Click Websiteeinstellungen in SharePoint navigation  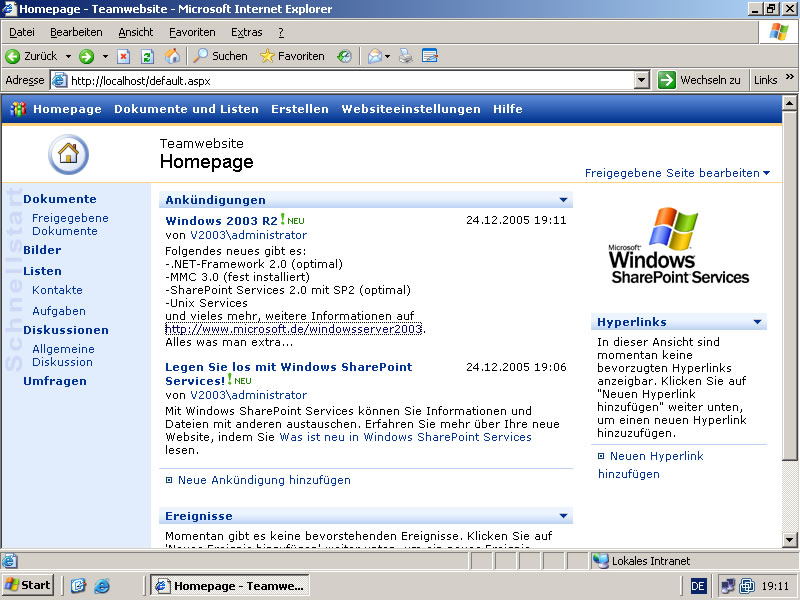click(x=410, y=109)
